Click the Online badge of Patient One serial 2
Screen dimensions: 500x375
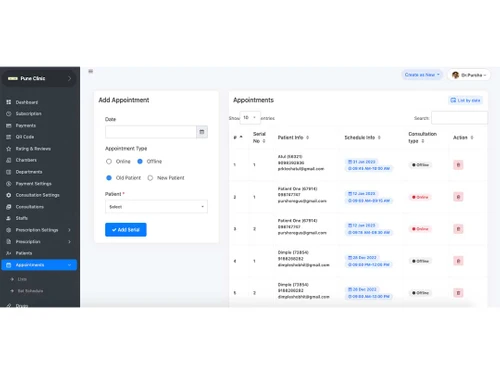[420, 229]
